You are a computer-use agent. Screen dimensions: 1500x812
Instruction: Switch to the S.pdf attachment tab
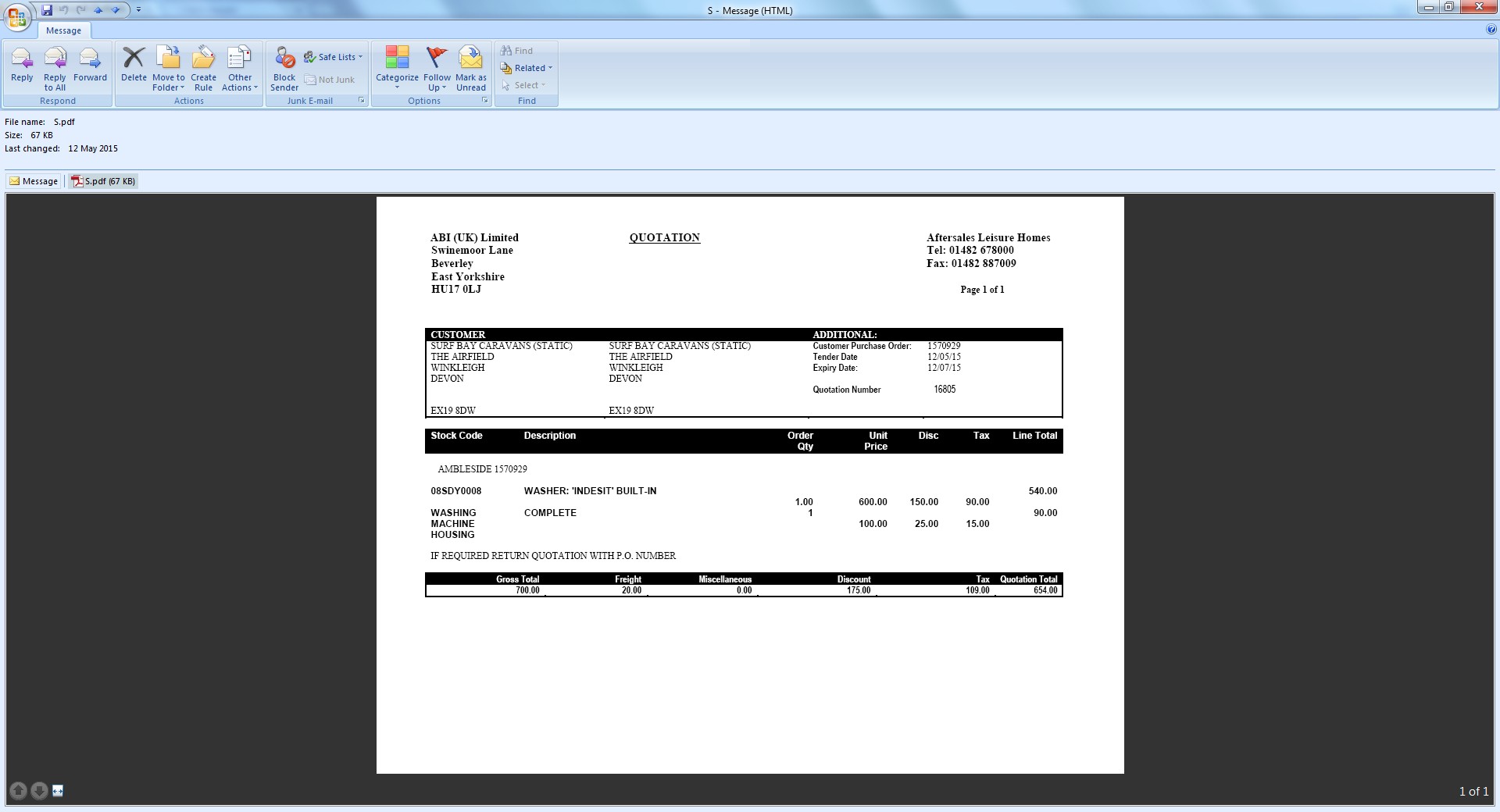click(103, 181)
